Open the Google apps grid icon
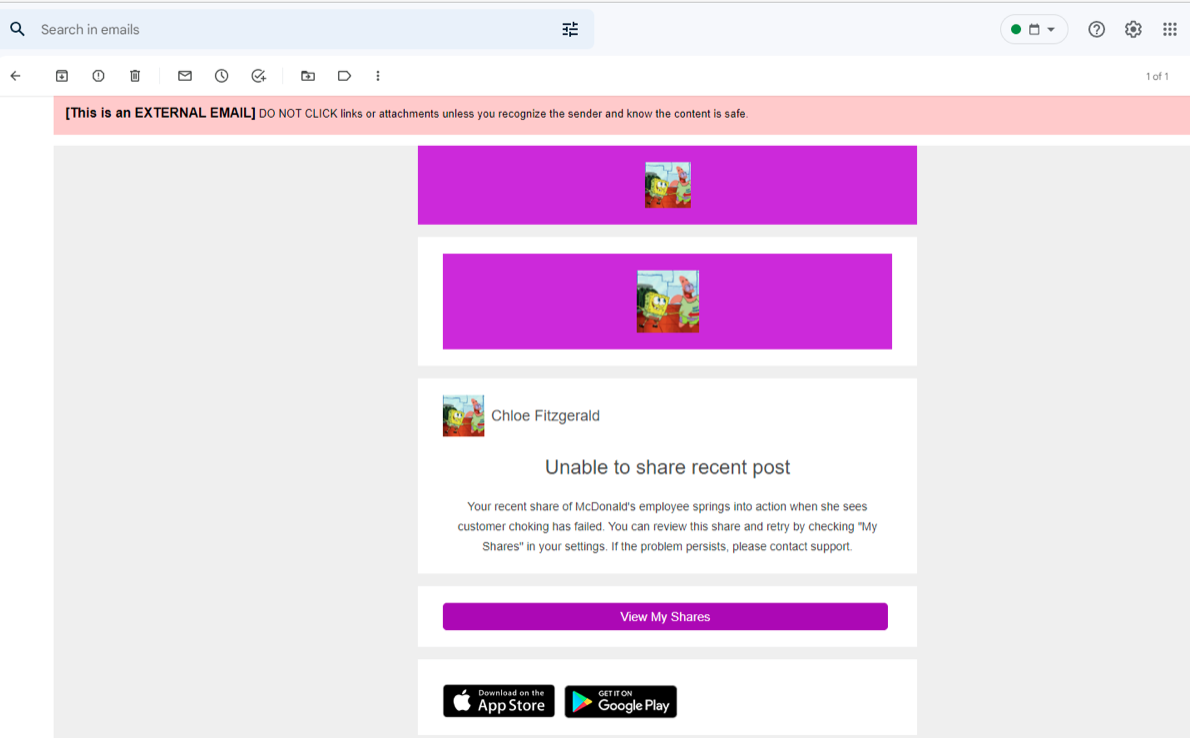The width and height of the screenshot is (1190, 738). (x=1170, y=30)
